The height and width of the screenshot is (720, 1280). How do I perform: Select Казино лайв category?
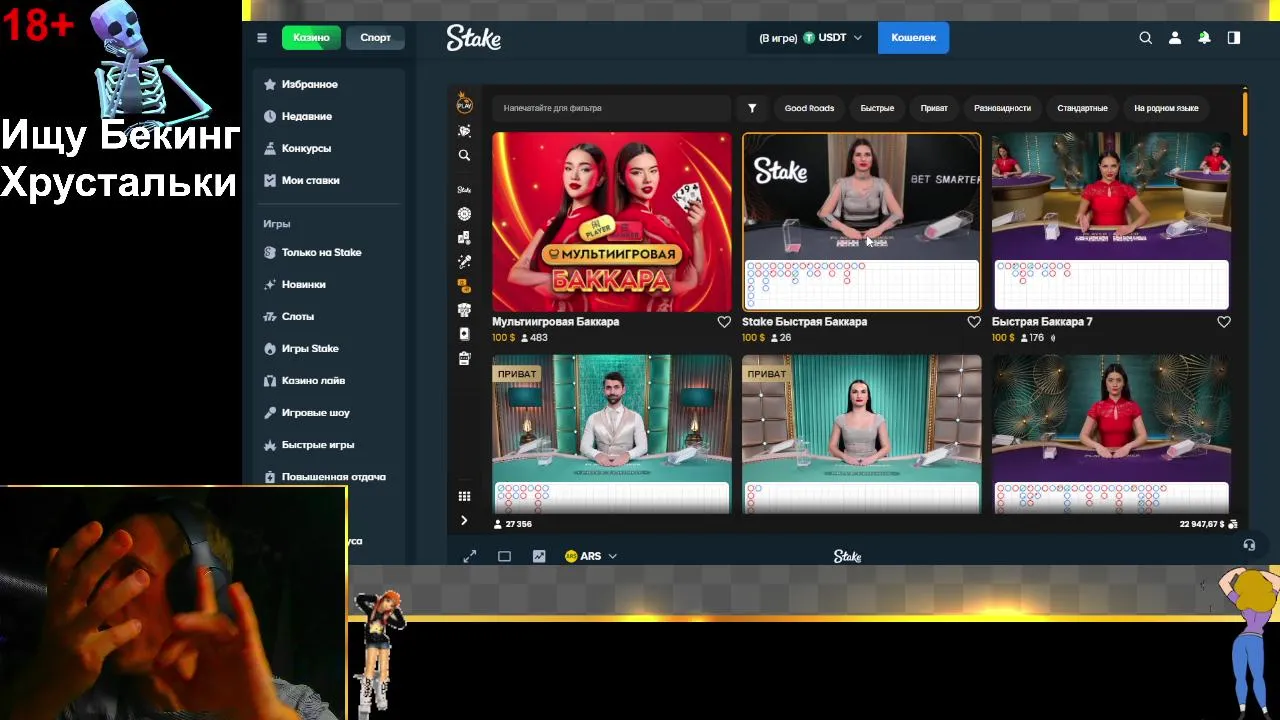click(x=330, y=381)
